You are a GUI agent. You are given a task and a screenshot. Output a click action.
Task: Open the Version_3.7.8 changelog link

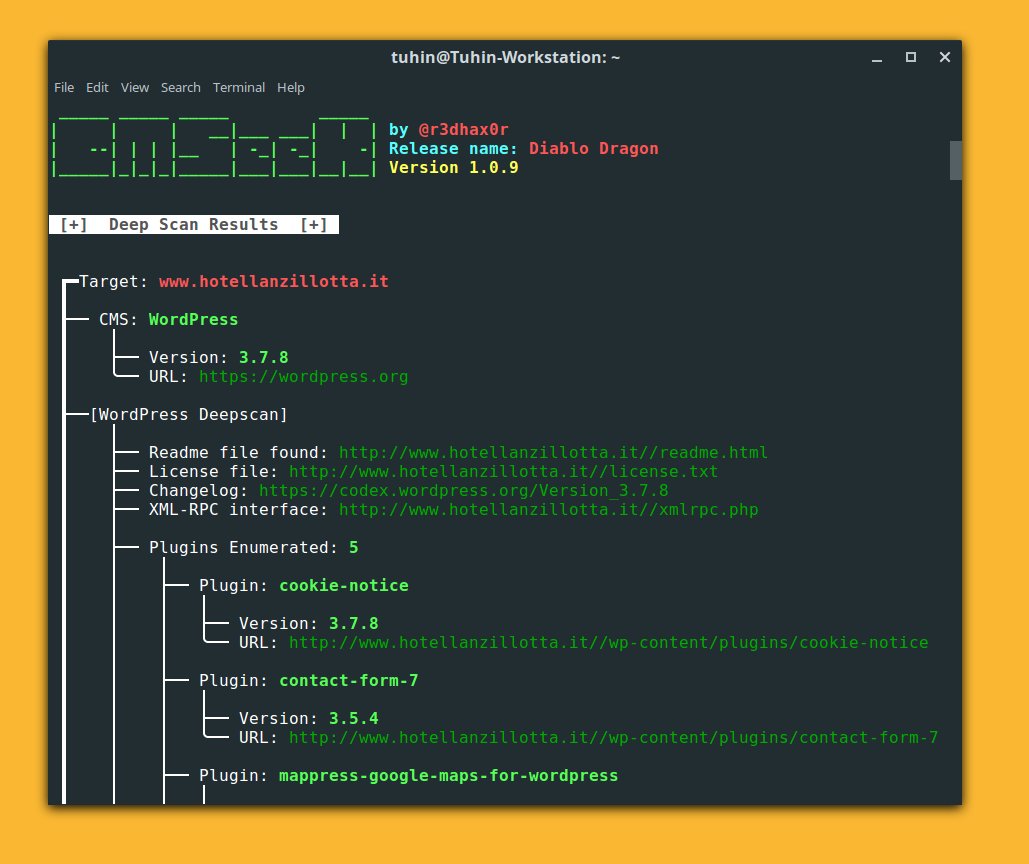[x=463, y=491]
